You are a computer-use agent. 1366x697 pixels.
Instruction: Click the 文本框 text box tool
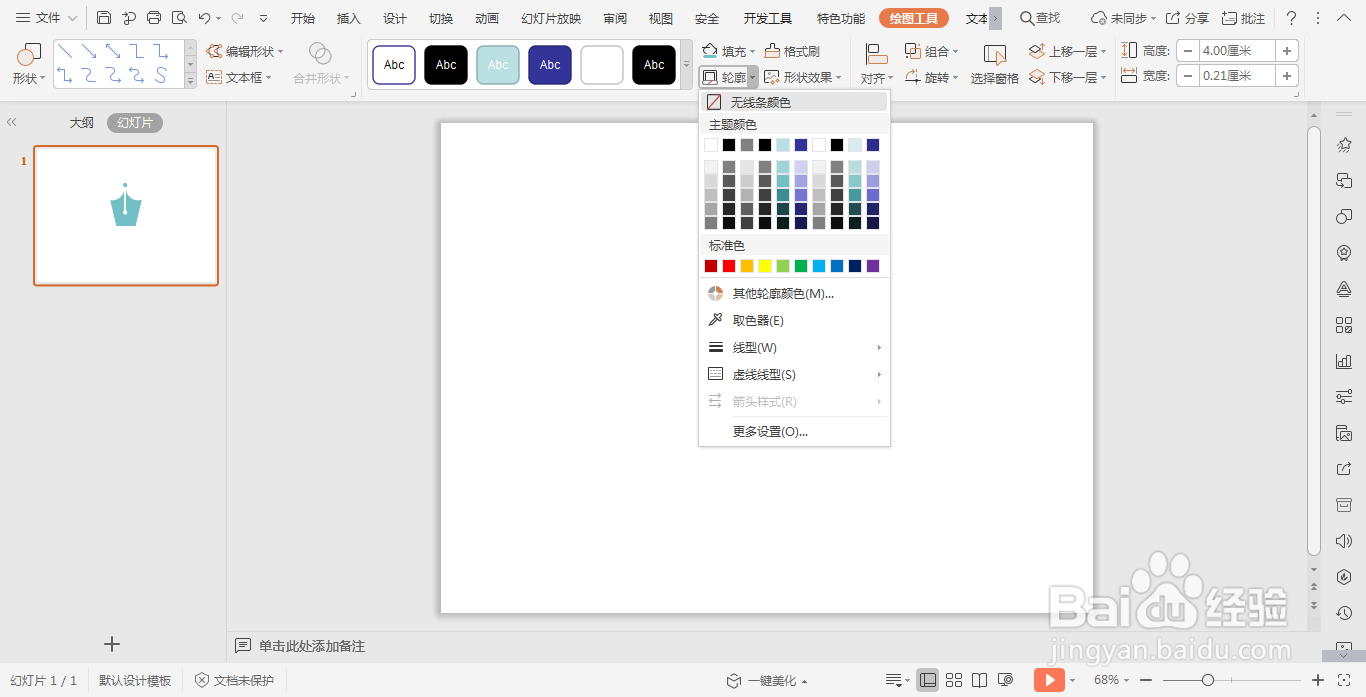point(239,77)
